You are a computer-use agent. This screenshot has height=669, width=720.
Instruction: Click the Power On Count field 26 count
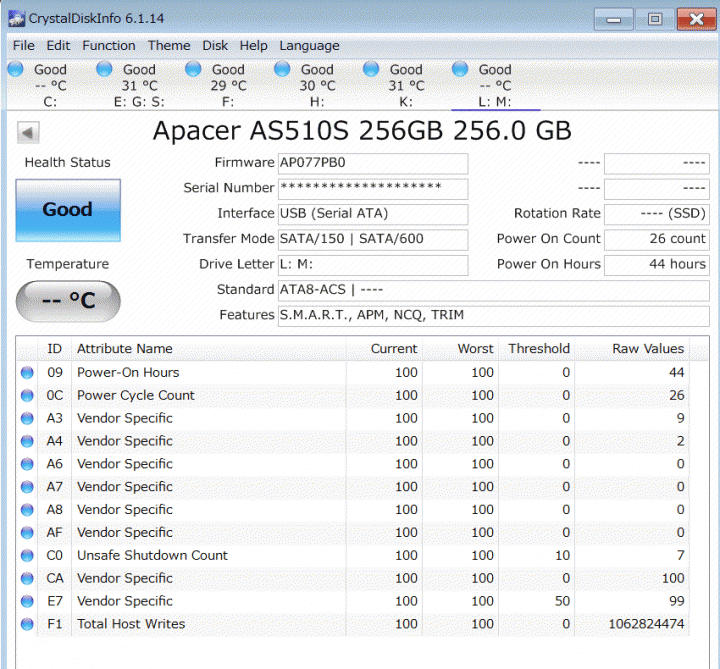[x=657, y=240]
